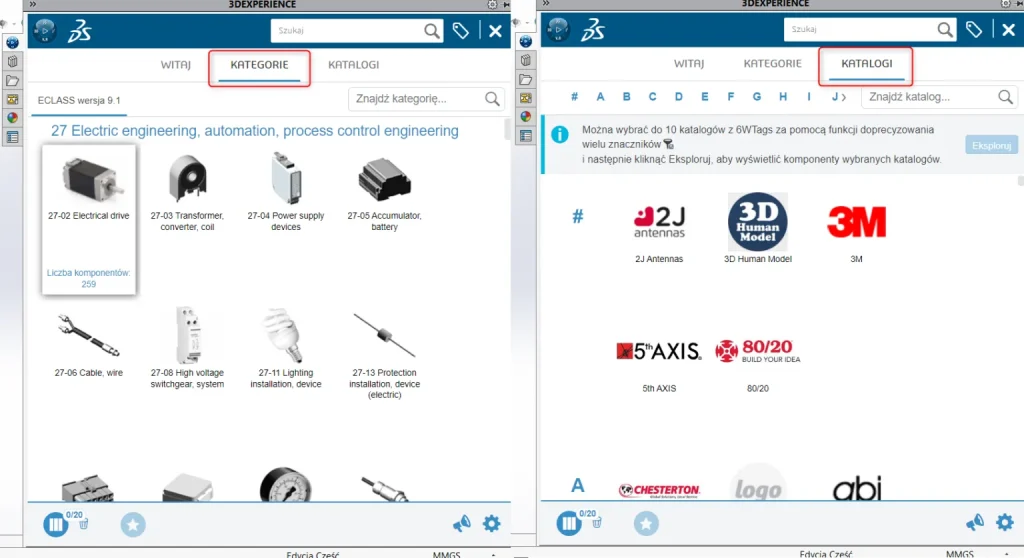Open KATALOGI tab in left panel
This screenshot has width=1024, height=558.
[353, 65]
